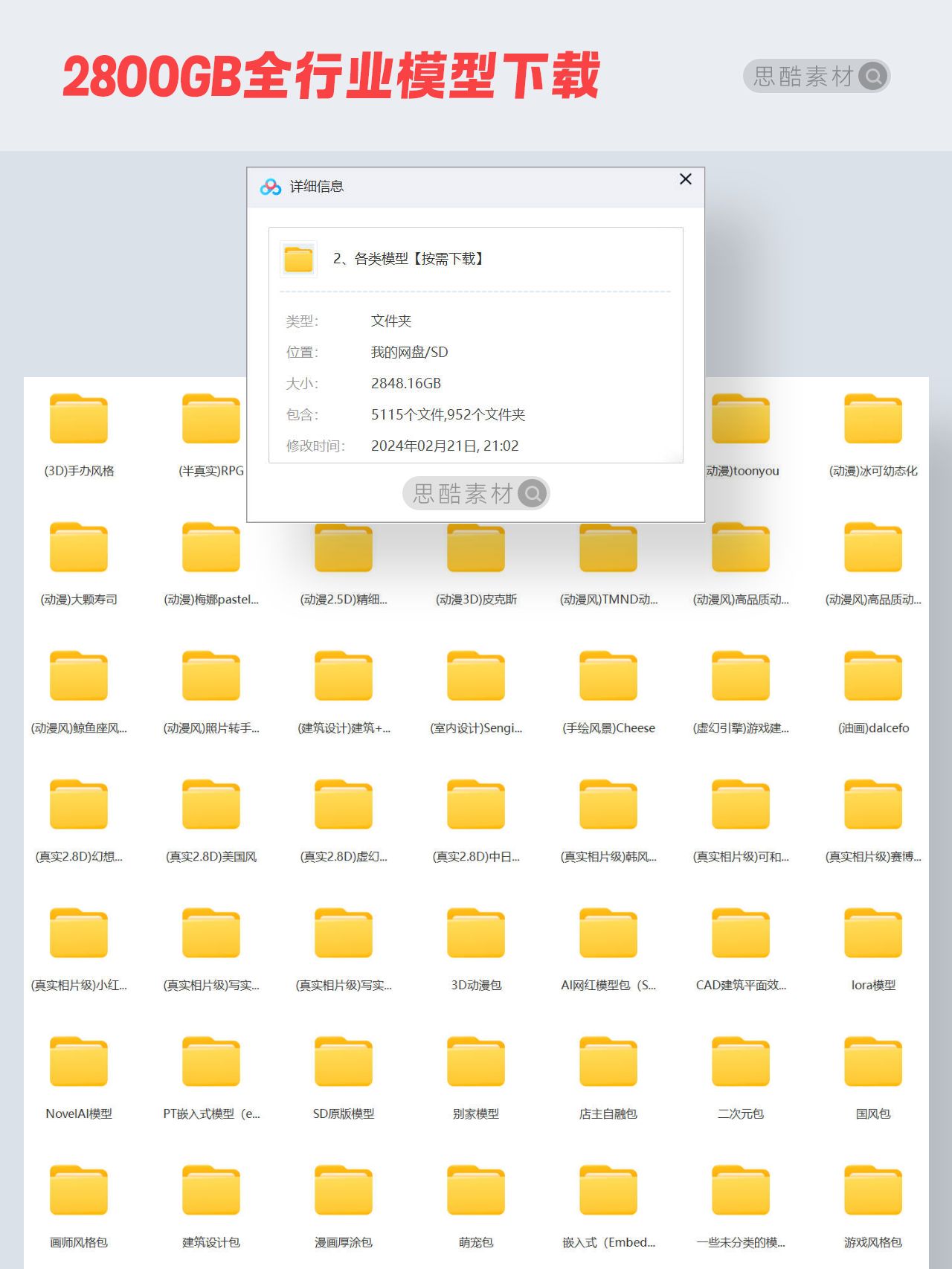
Task: Open the (动漫风)鲸鱼座风 folder
Action: pyautogui.click(x=79, y=675)
